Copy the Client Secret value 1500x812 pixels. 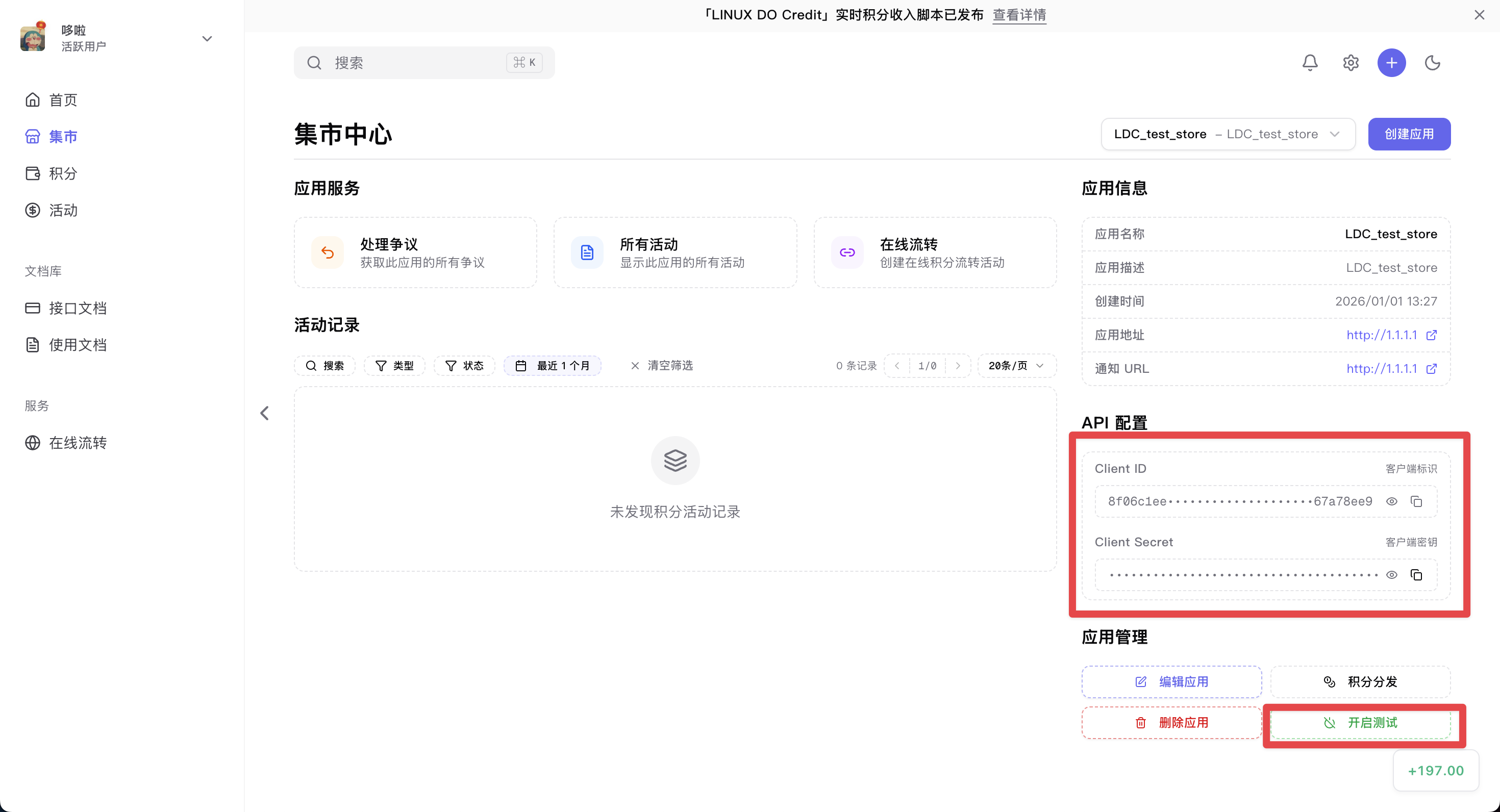pyautogui.click(x=1416, y=574)
